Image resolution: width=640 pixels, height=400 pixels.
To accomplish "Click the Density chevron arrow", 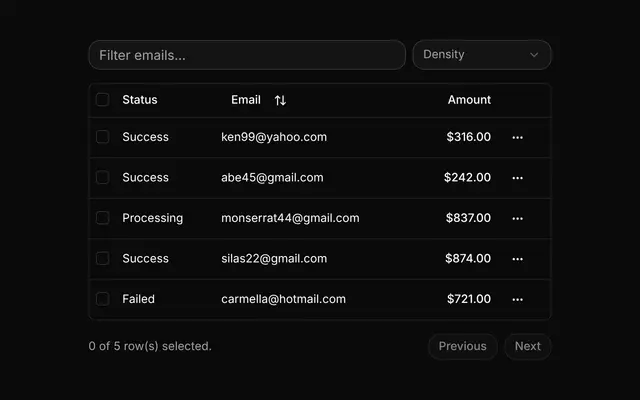I will [534, 55].
